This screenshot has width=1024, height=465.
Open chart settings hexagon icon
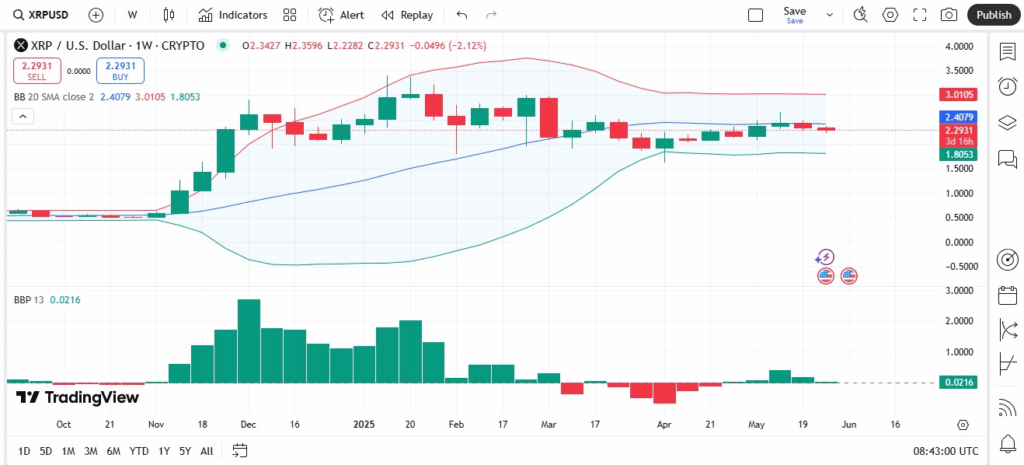click(x=890, y=14)
